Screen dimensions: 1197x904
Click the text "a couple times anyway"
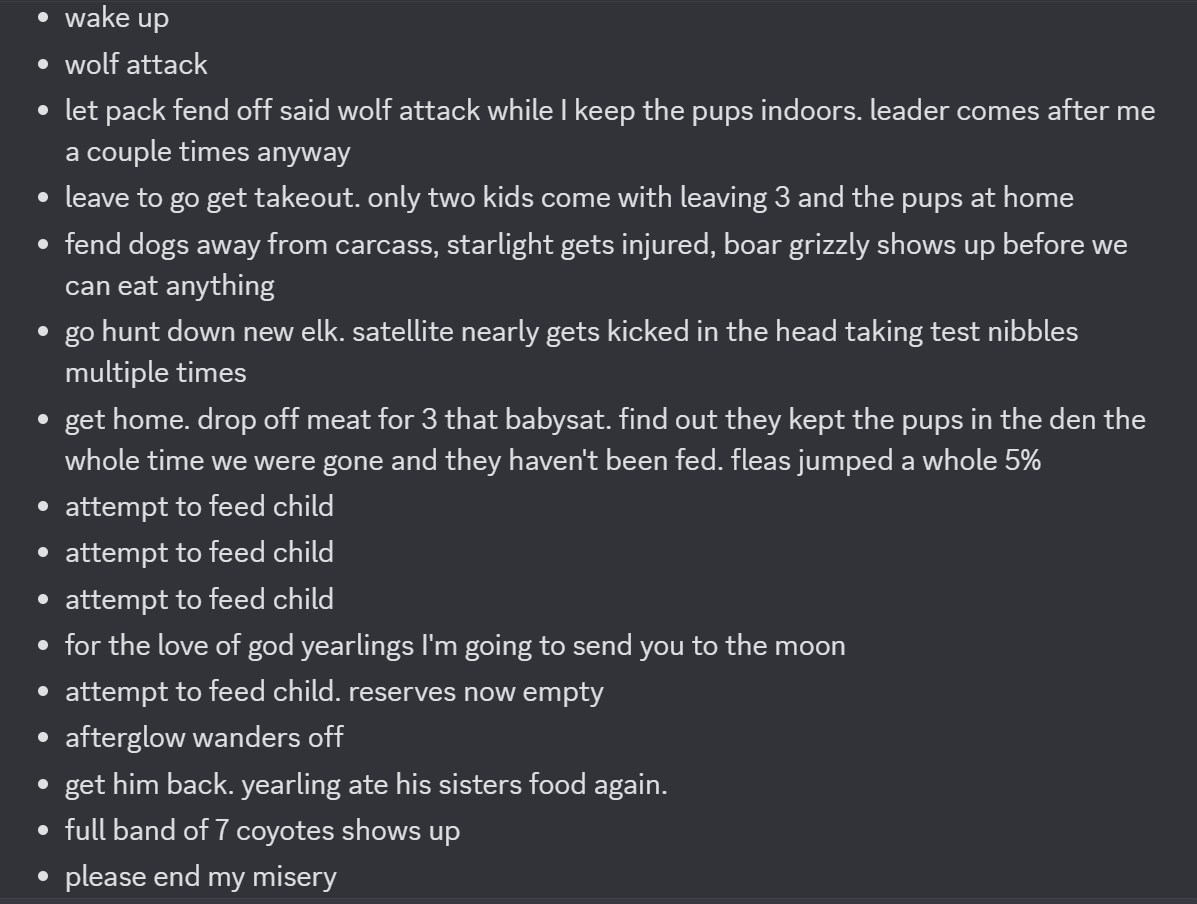coord(207,152)
